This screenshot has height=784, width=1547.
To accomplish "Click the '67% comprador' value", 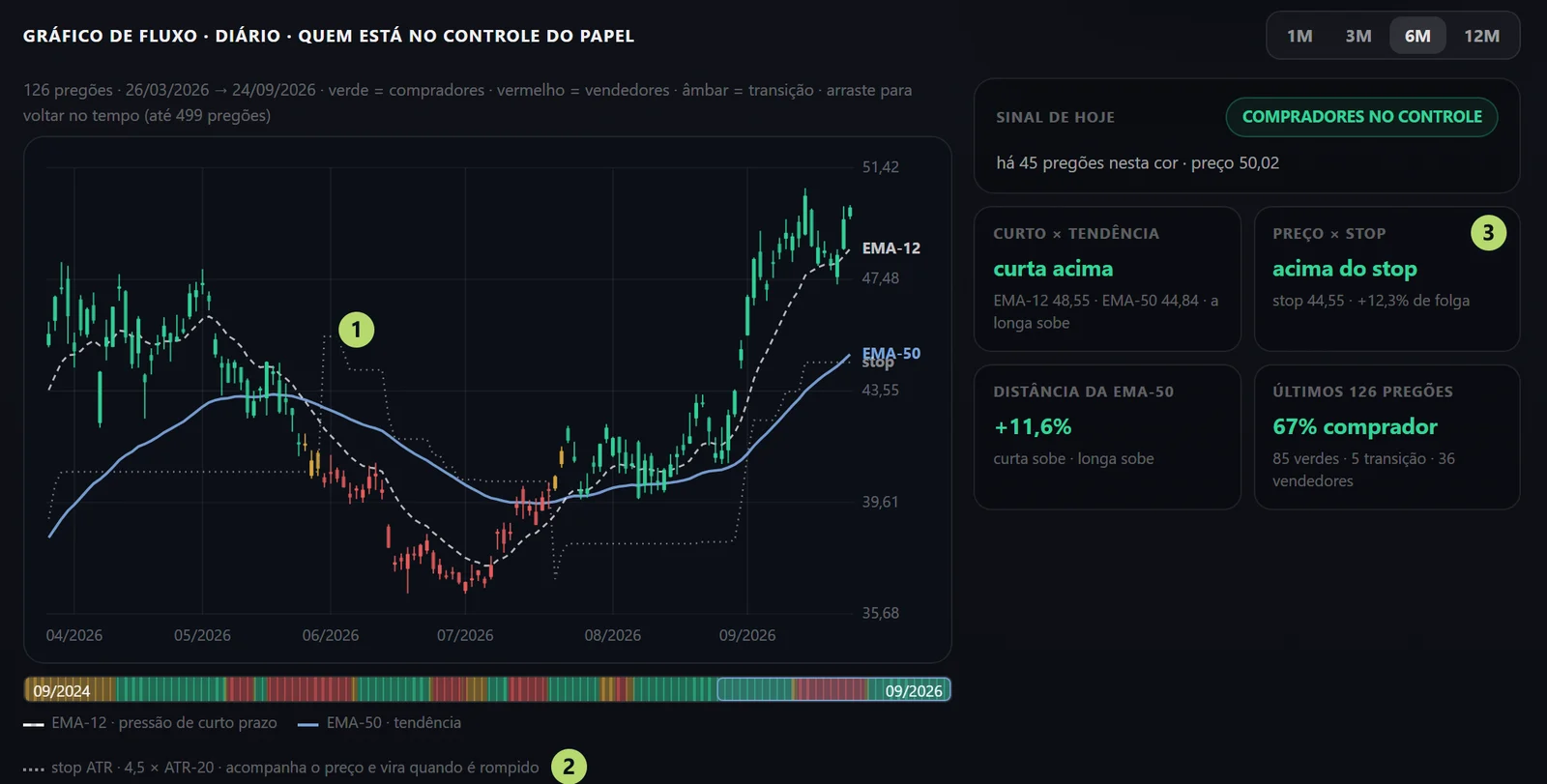I will point(1355,426).
